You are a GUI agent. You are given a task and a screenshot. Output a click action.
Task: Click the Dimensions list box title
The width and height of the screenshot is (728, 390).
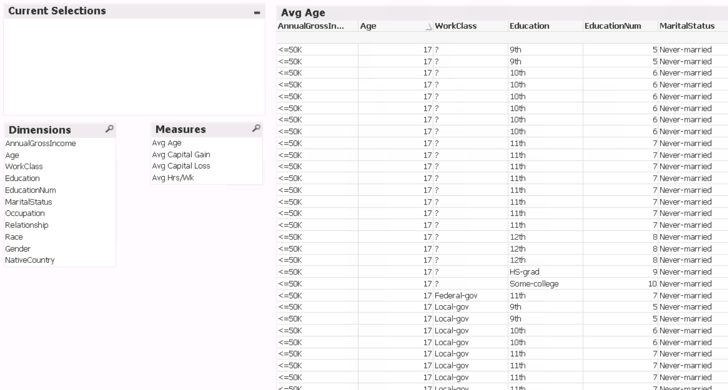(39, 130)
